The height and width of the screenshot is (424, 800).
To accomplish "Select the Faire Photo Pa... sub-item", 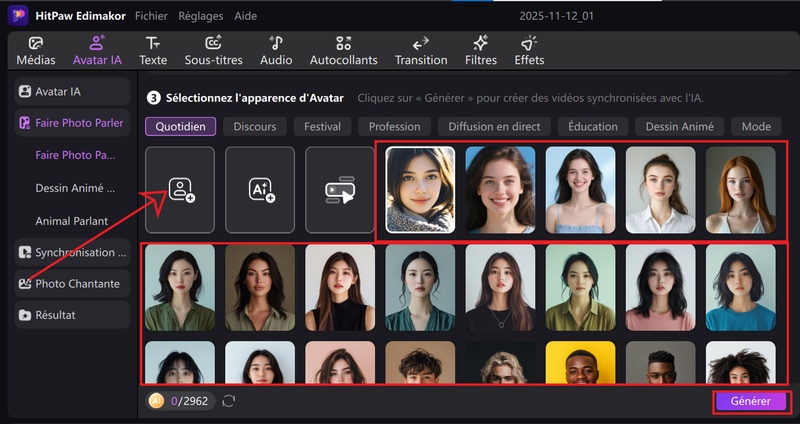I will coord(75,155).
